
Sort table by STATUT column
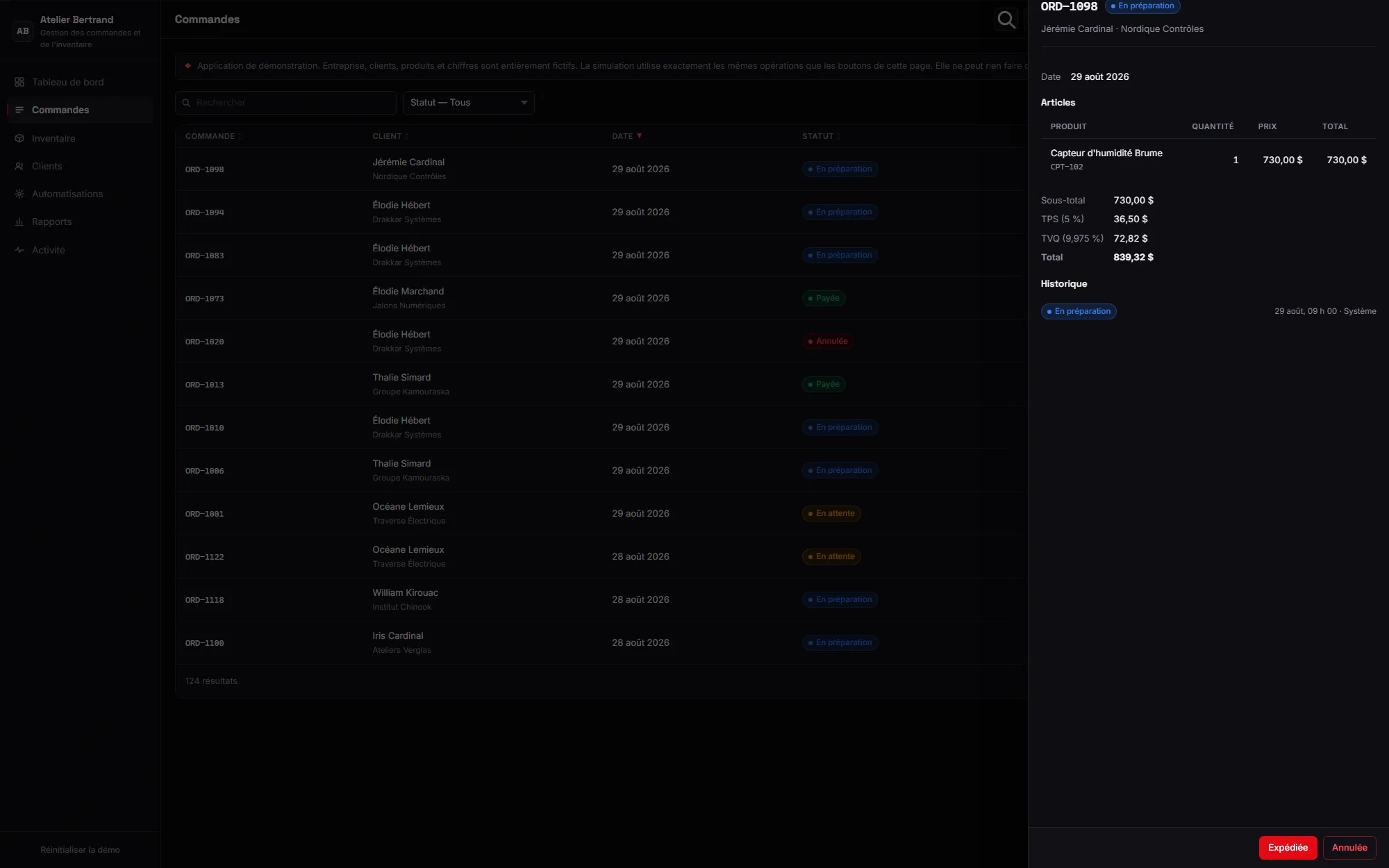[821, 136]
